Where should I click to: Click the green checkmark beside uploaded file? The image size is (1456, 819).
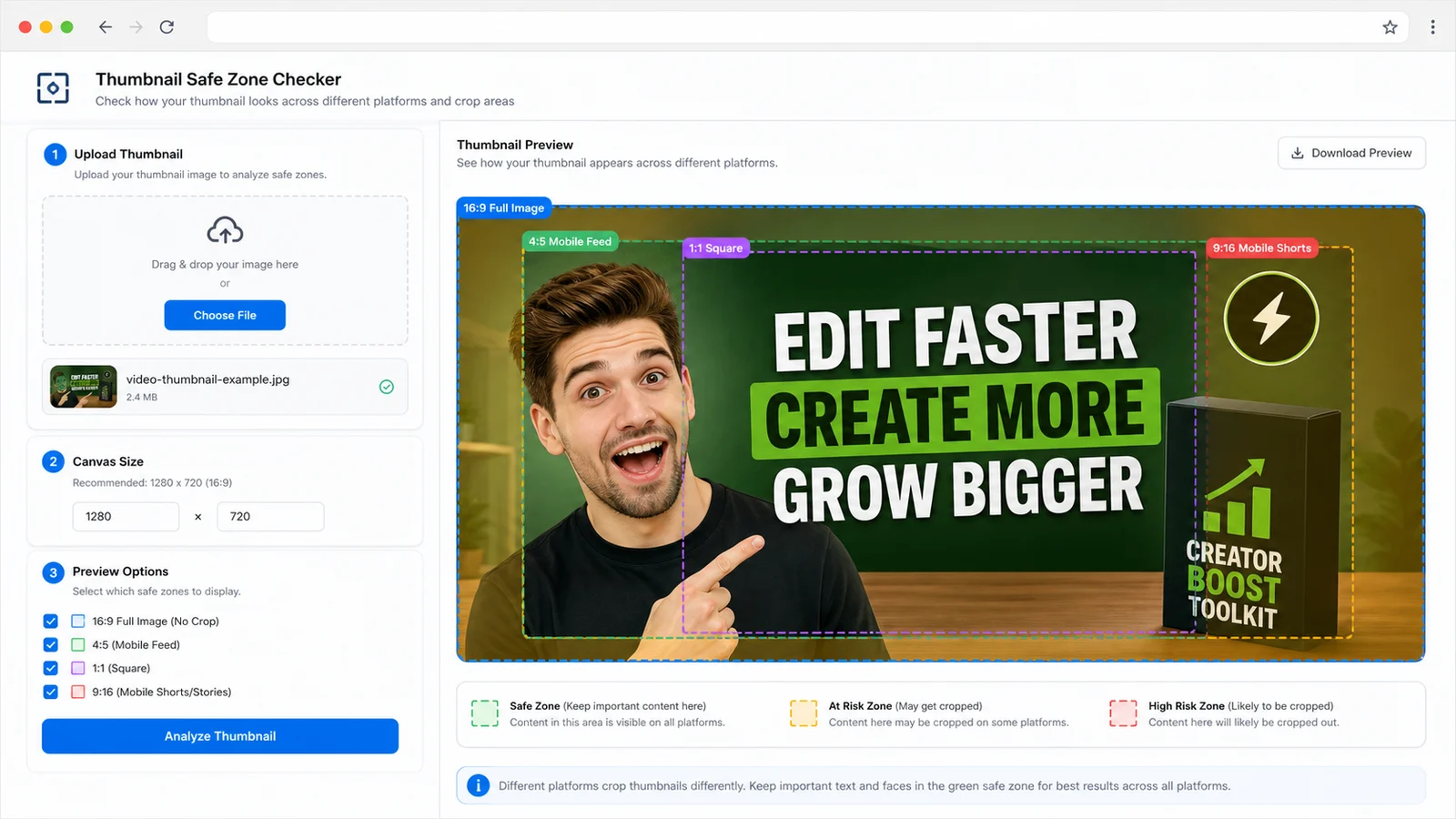tap(387, 387)
